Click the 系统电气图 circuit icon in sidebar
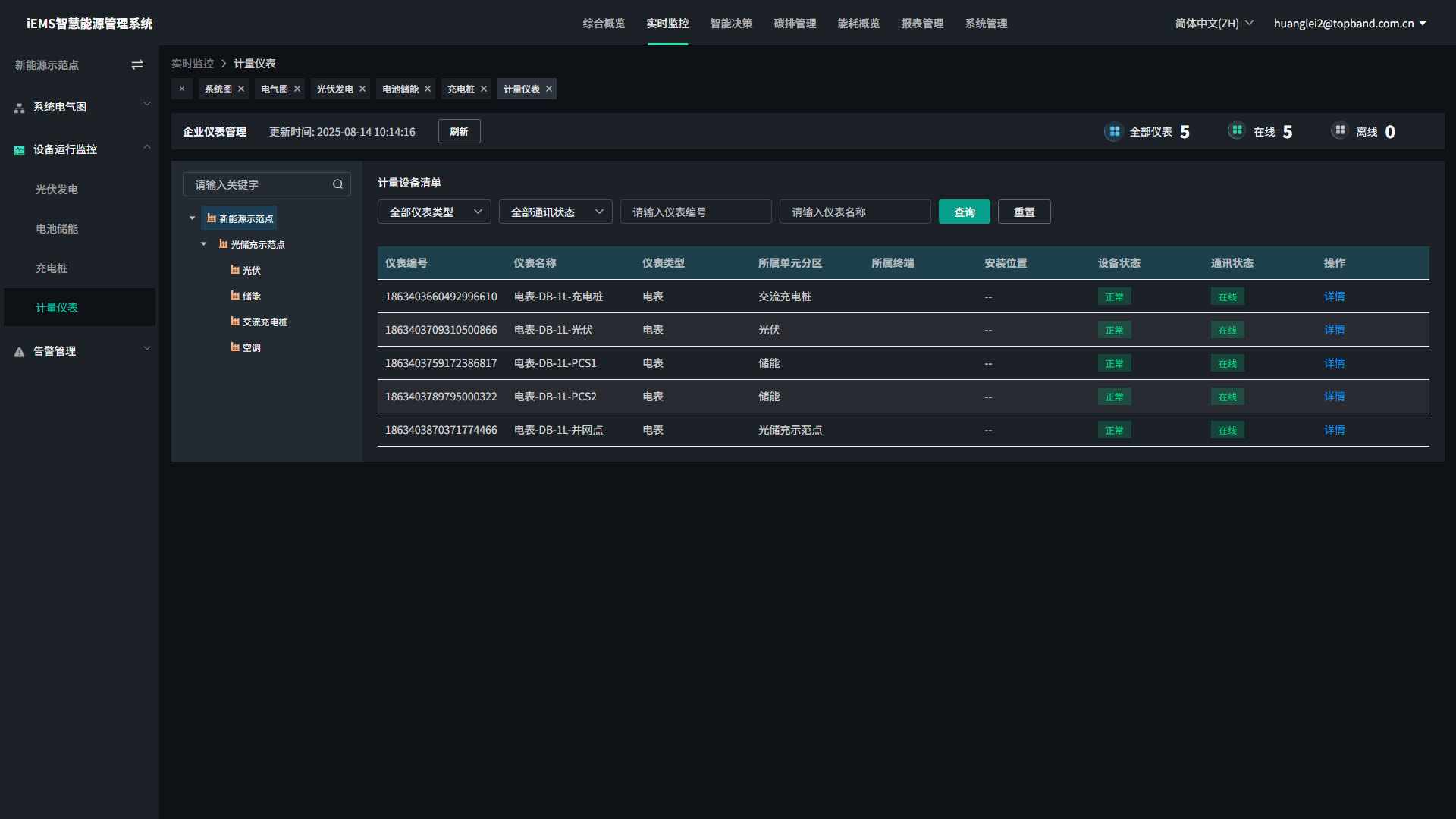This screenshot has width=1456, height=819. pyautogui.click(x=18, y=107)
